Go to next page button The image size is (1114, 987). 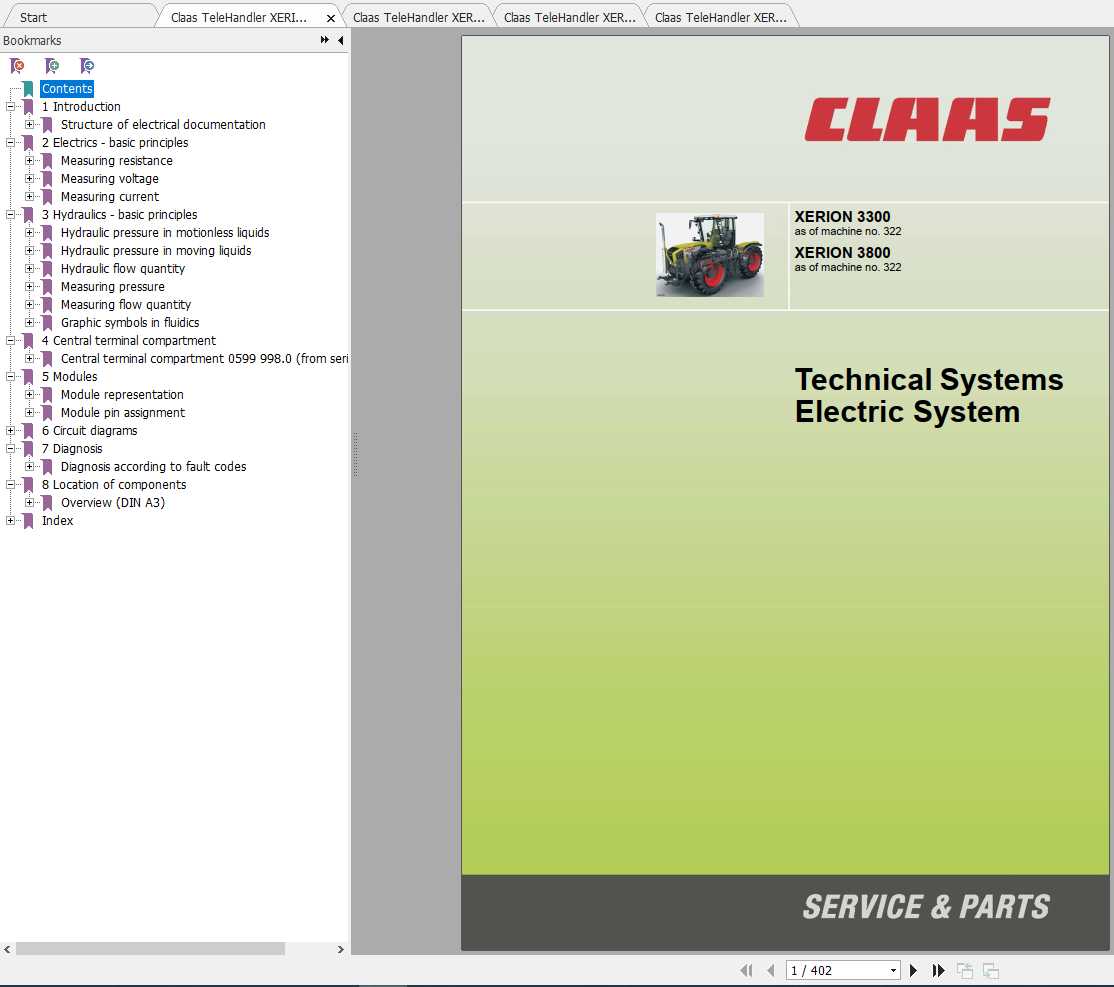(914, 970)
